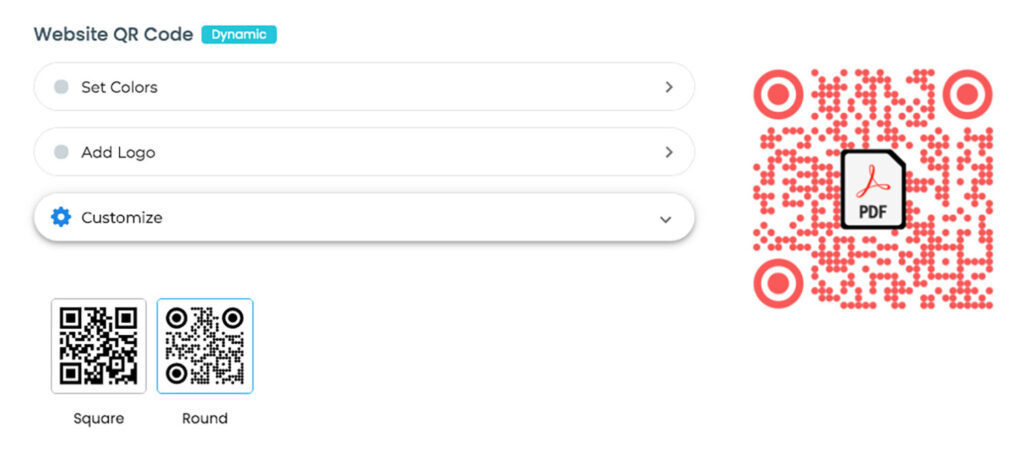This screenshot has width=1024, height=453.
Task: Select the Square QR style thumbnail
Action: (x=99, y=346)
